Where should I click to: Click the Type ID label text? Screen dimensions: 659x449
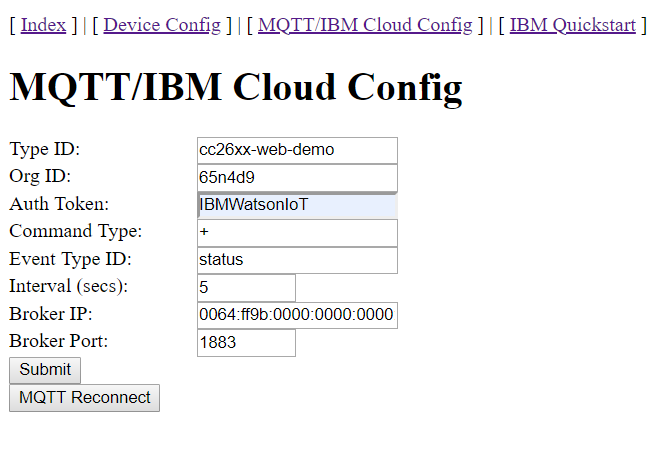[44, 150]
